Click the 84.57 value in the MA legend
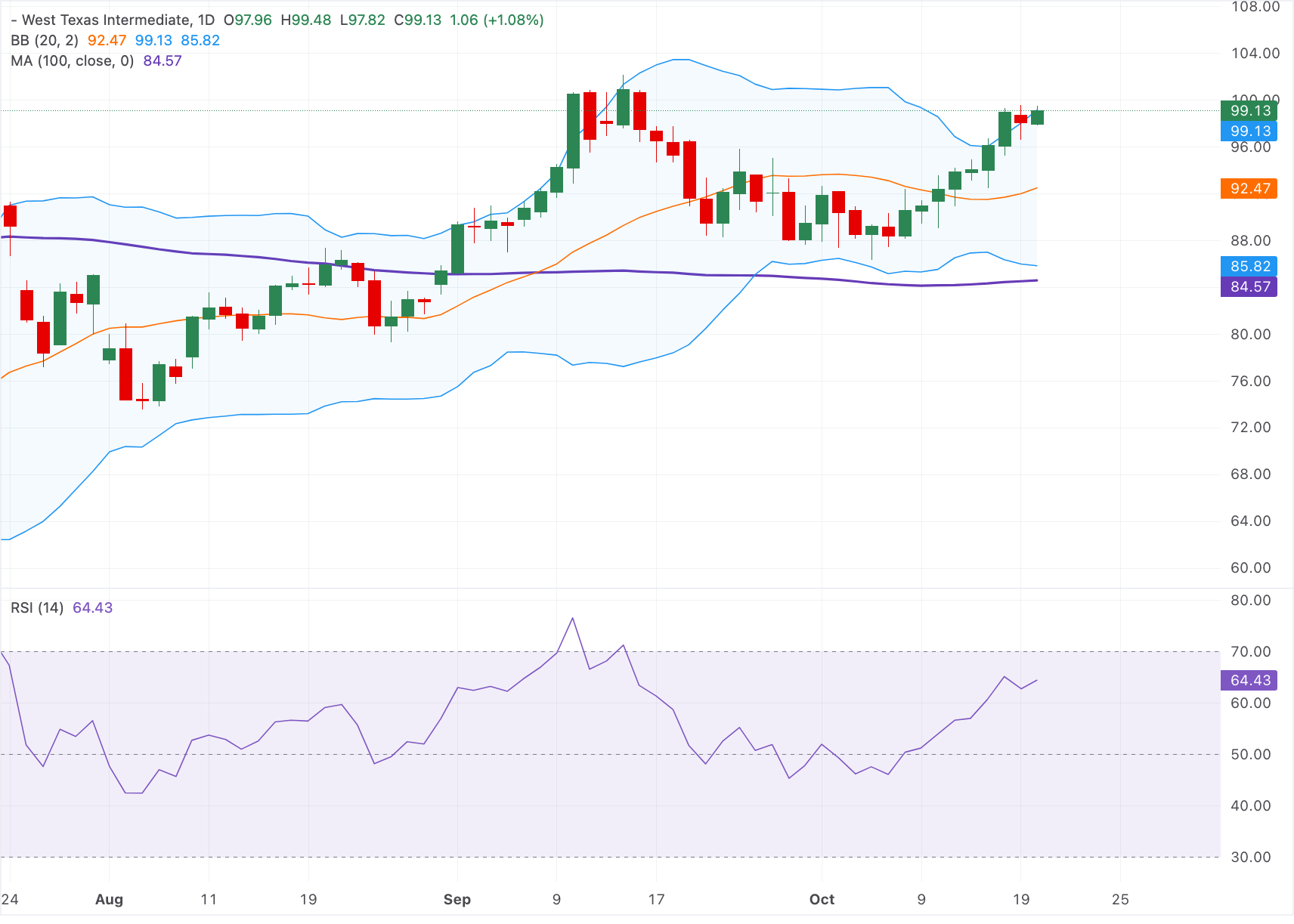This screenshot has width=1294, height=924. click(x=163, y=61)
